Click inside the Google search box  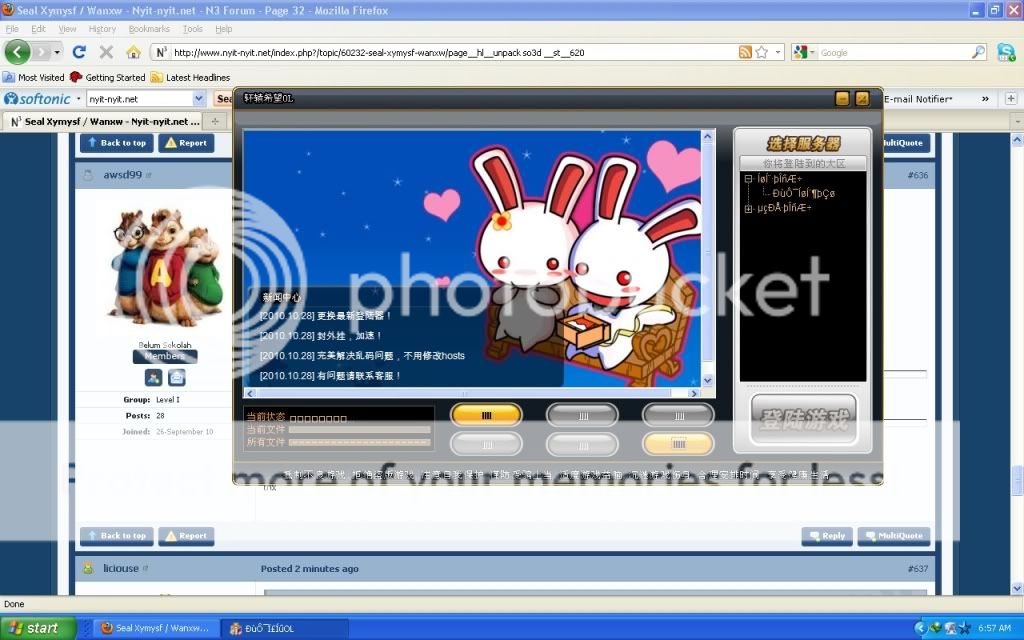(893, 52)
